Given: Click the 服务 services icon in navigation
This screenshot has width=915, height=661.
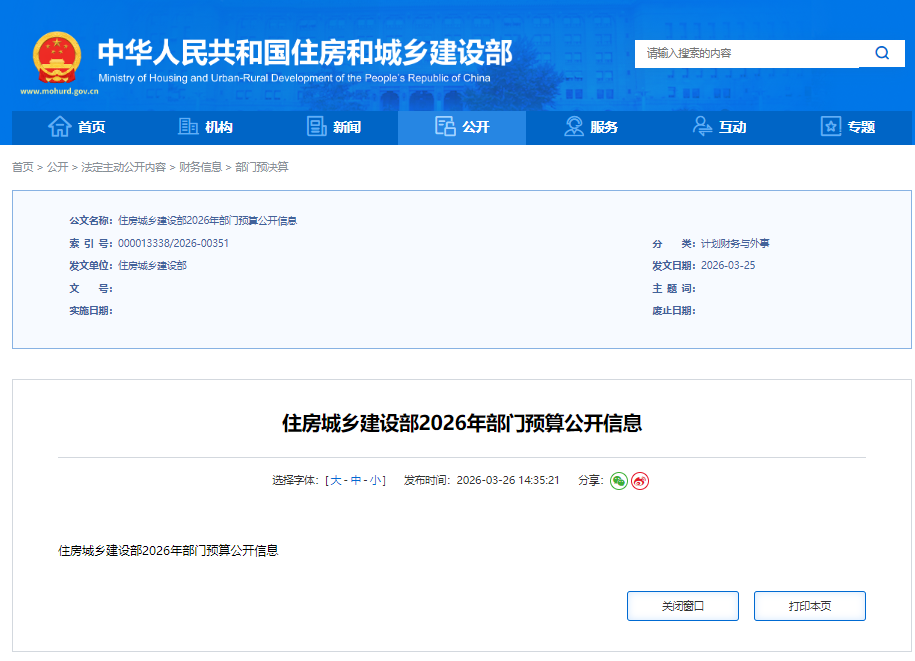Looking at the screenshot, I should coord(573,127).
